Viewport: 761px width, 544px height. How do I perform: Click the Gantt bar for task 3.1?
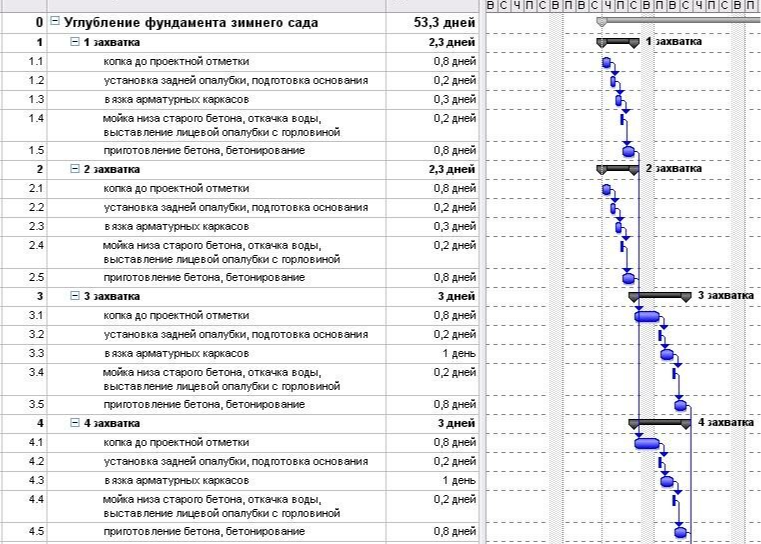coord(647,316)
